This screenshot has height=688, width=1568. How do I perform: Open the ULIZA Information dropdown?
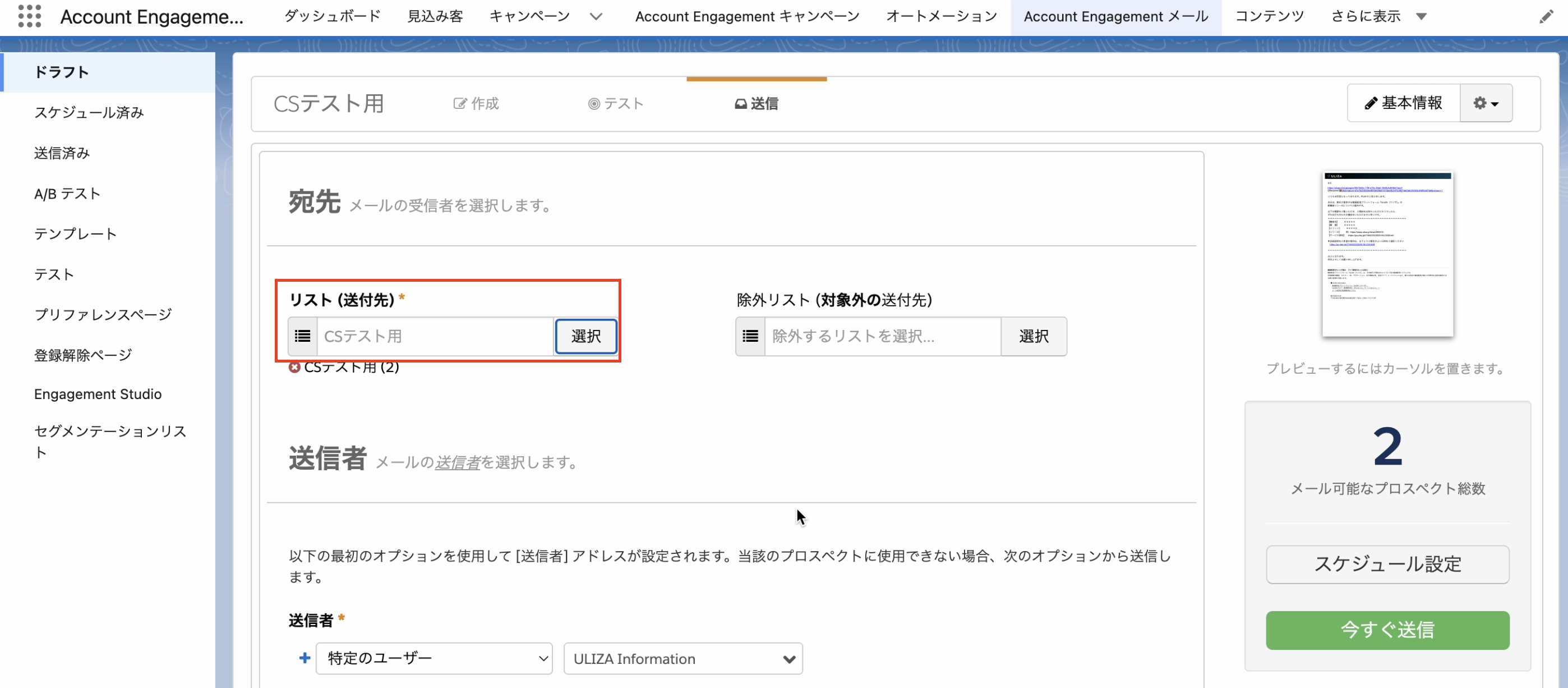click(683, 658)
